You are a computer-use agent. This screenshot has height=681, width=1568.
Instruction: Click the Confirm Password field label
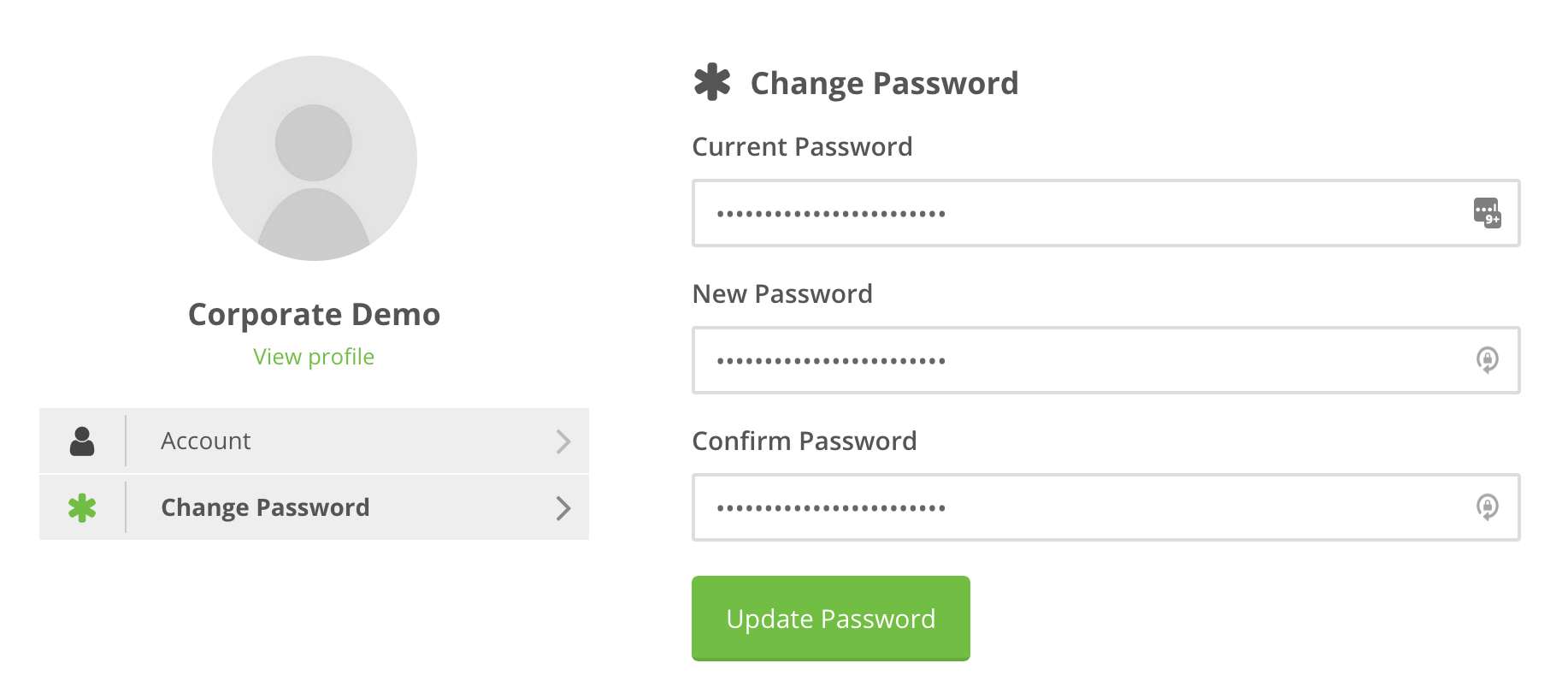(804, 441)
